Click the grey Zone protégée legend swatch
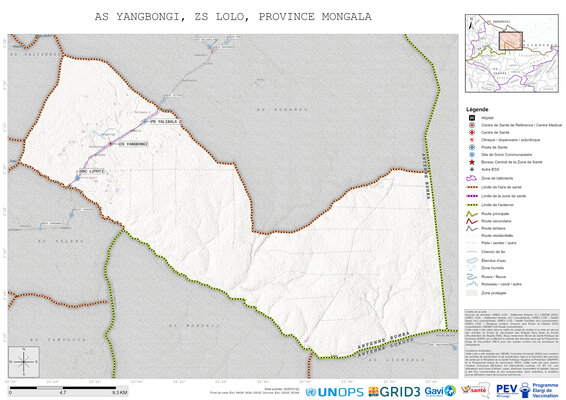The height and width of the screenshot is (400, 566). pyautogui.click(x=472, y=293)
